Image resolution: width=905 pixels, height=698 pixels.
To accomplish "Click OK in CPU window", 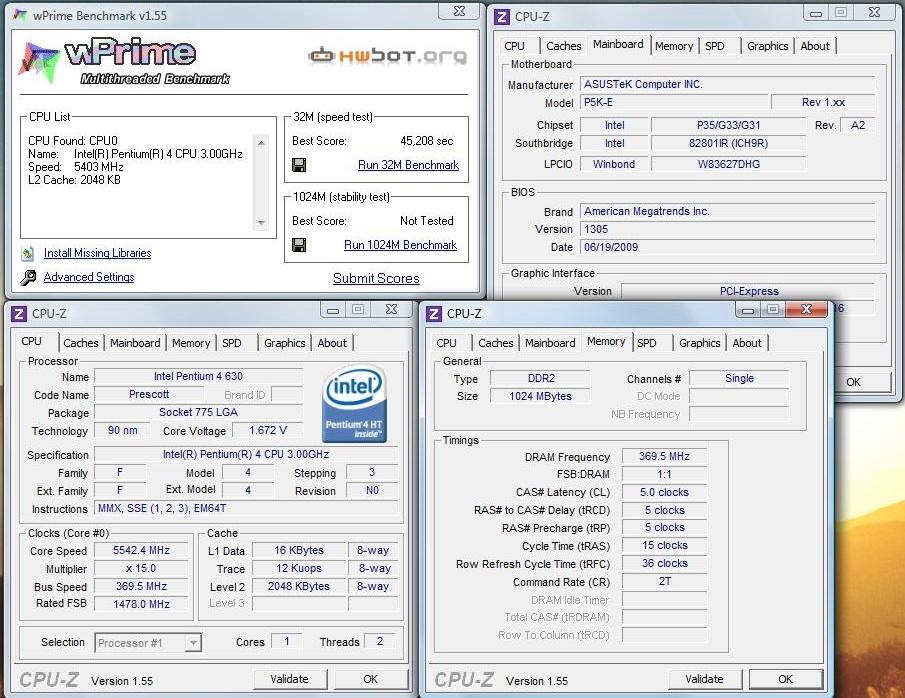I will pyautogui.click(x=371, y=680).
